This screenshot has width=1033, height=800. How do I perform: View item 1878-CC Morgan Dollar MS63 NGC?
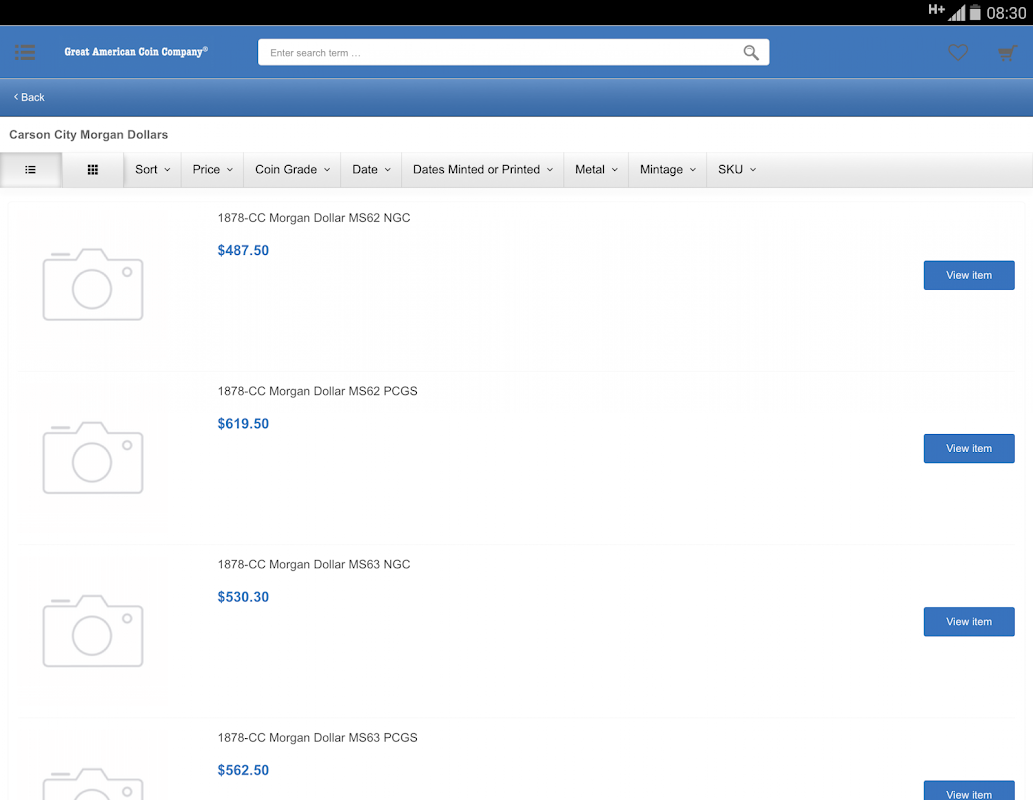(x=968, y=621)
